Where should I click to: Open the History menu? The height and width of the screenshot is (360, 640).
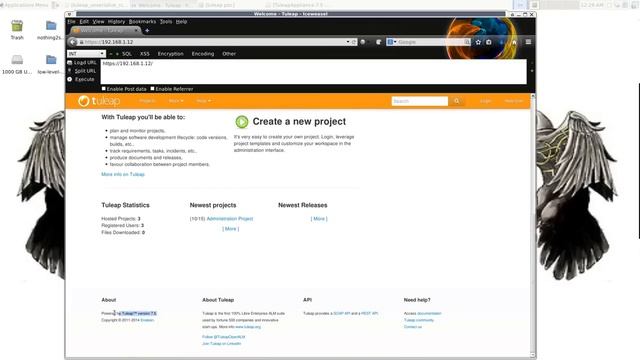[x=116, y=22]
